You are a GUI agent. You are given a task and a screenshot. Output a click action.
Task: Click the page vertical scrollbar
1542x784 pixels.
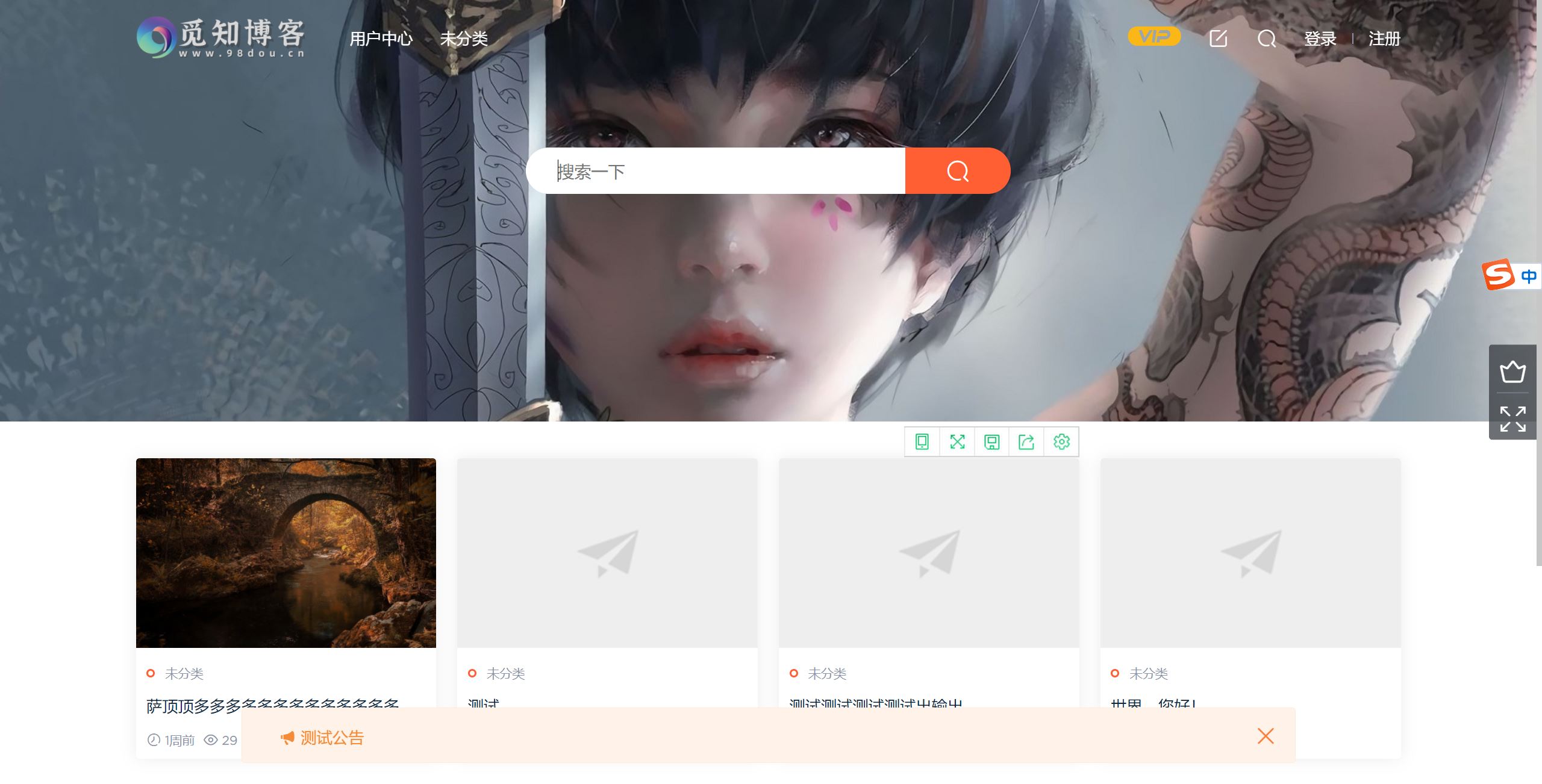tap(1539, 283)
